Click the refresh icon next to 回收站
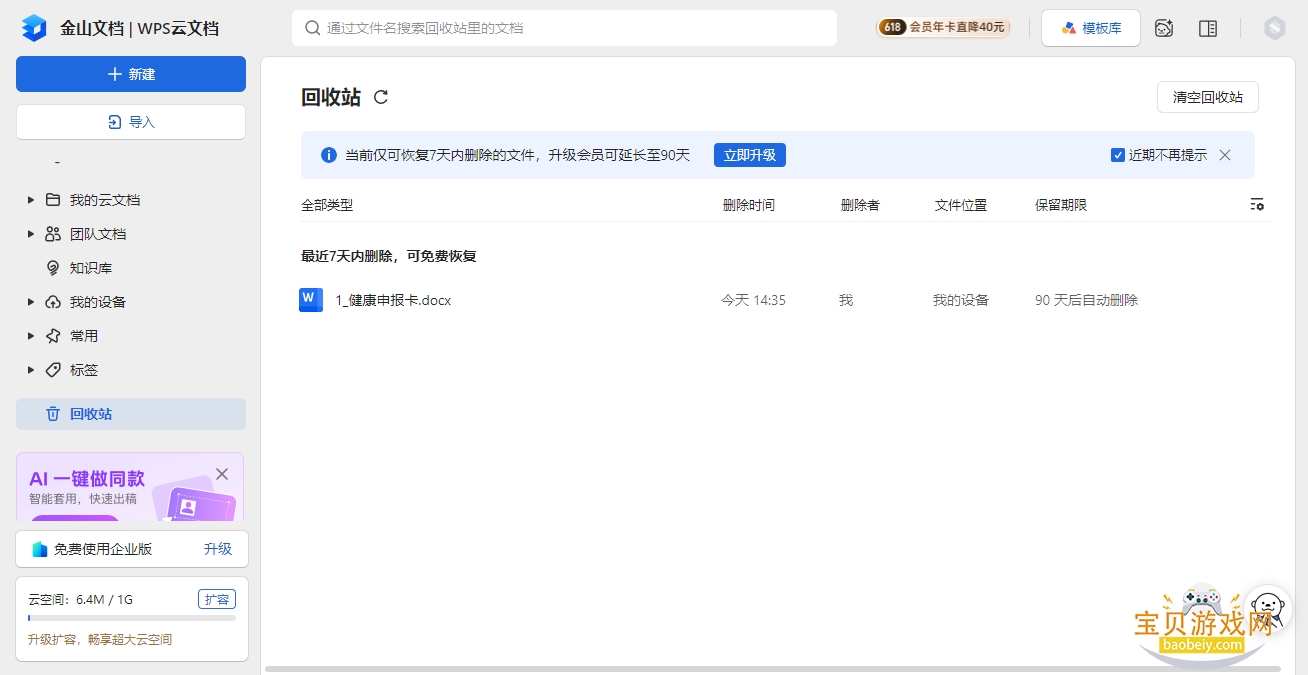The width and height of the screenshot is (1308, 675). tap(381, 97)
